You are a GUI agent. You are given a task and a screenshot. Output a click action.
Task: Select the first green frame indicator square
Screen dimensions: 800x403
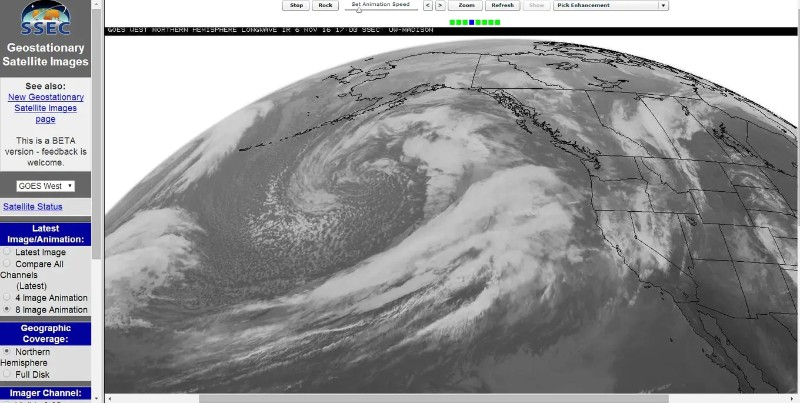(453, 22)
